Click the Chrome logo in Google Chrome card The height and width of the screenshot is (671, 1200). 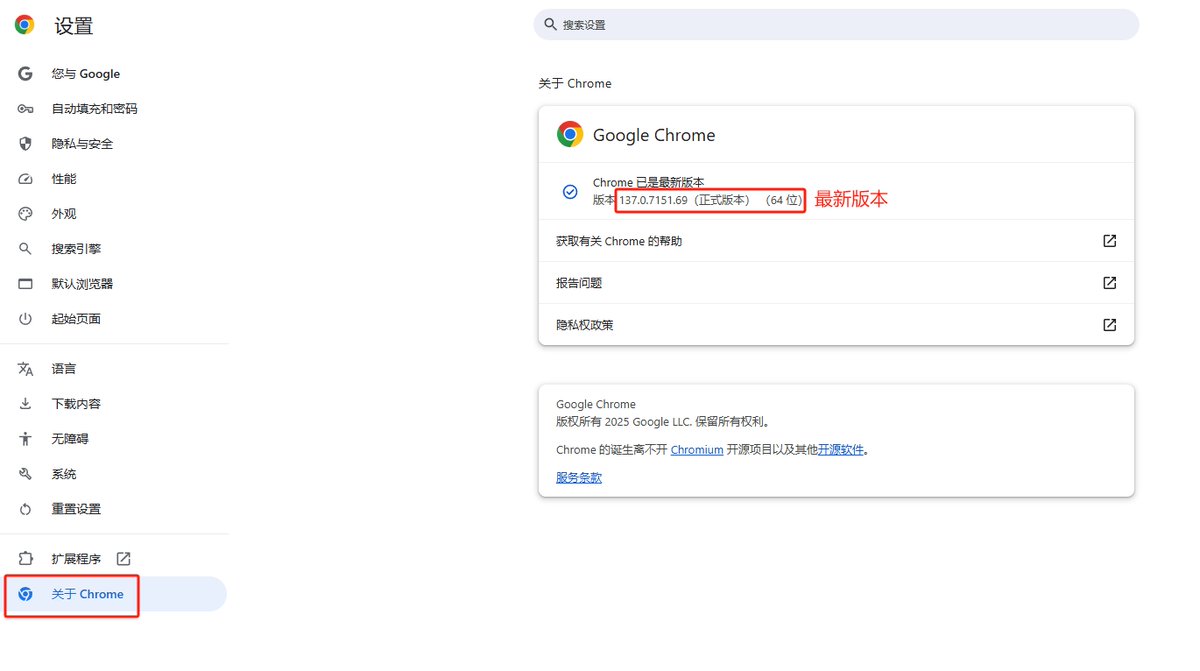point(570,135)
